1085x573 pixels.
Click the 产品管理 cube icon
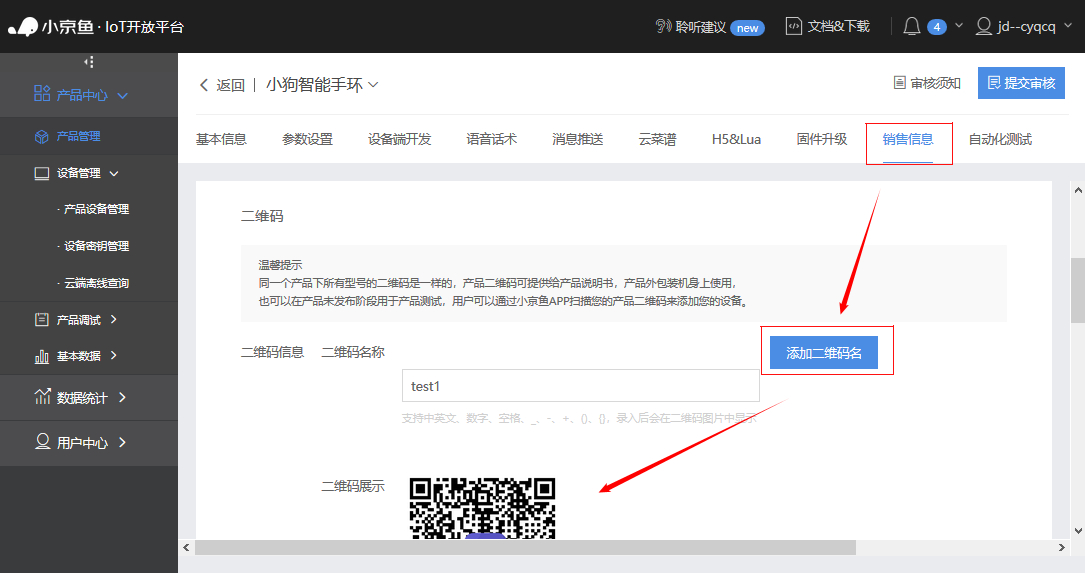(x=41, y=136)
